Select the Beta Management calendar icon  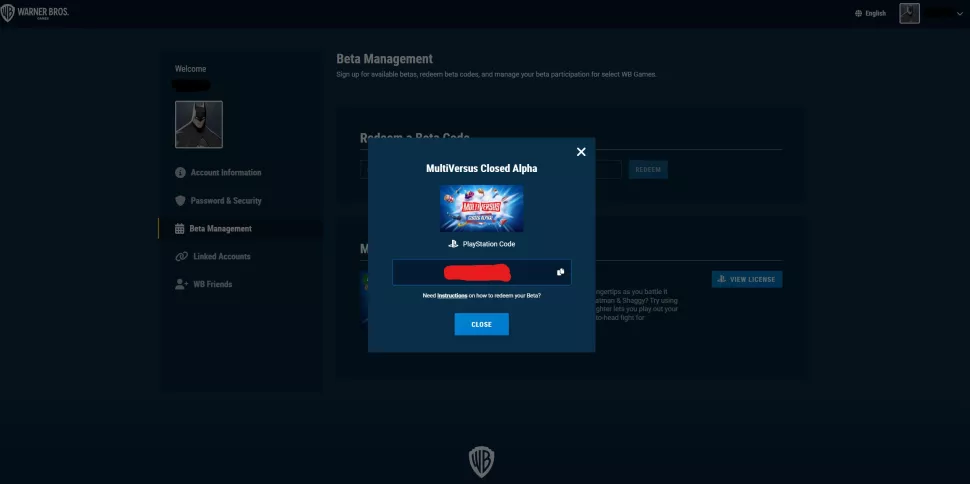(x=180, y=229)
